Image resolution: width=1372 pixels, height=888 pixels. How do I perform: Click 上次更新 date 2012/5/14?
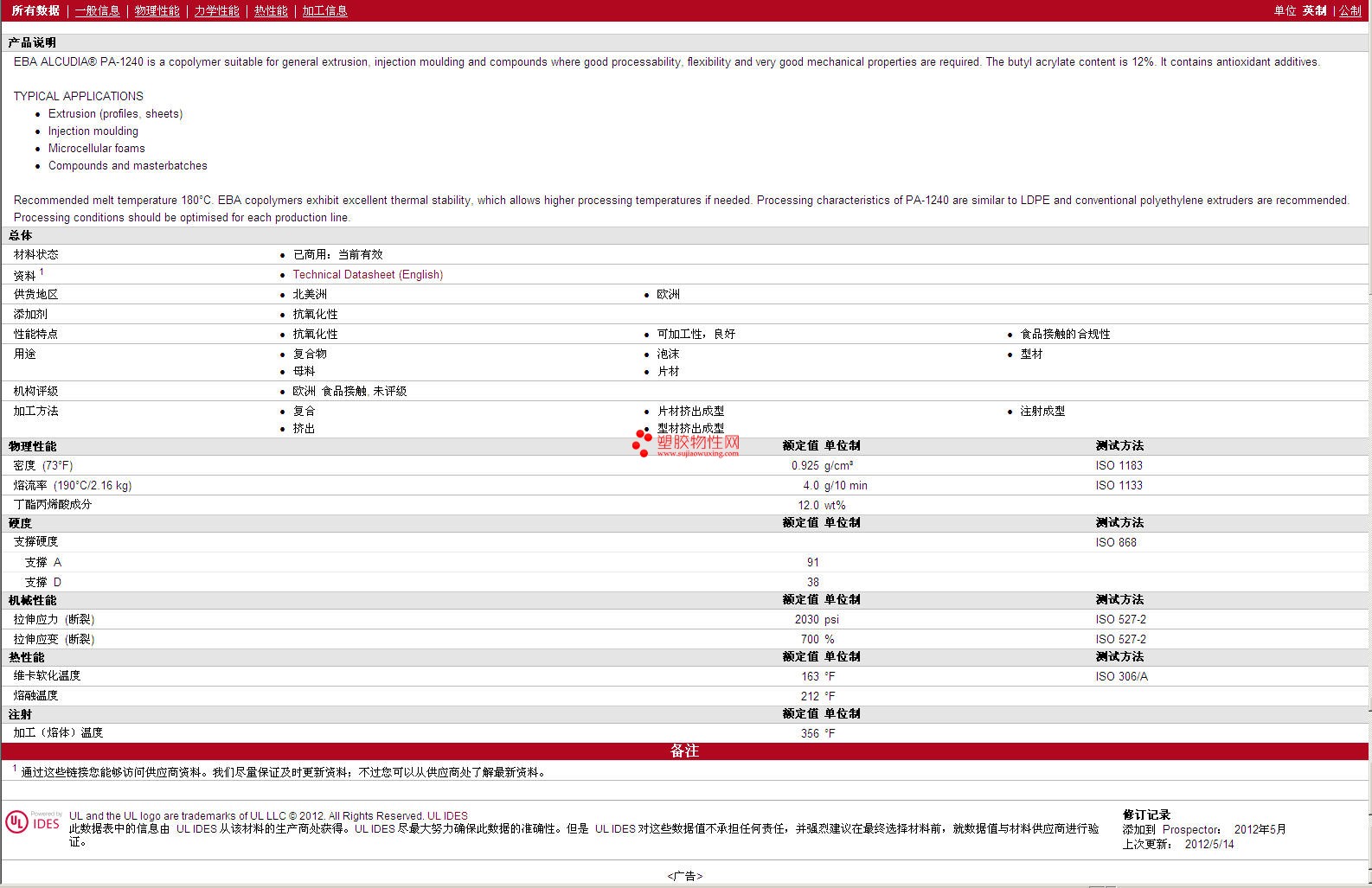(x=1209, y=844)
